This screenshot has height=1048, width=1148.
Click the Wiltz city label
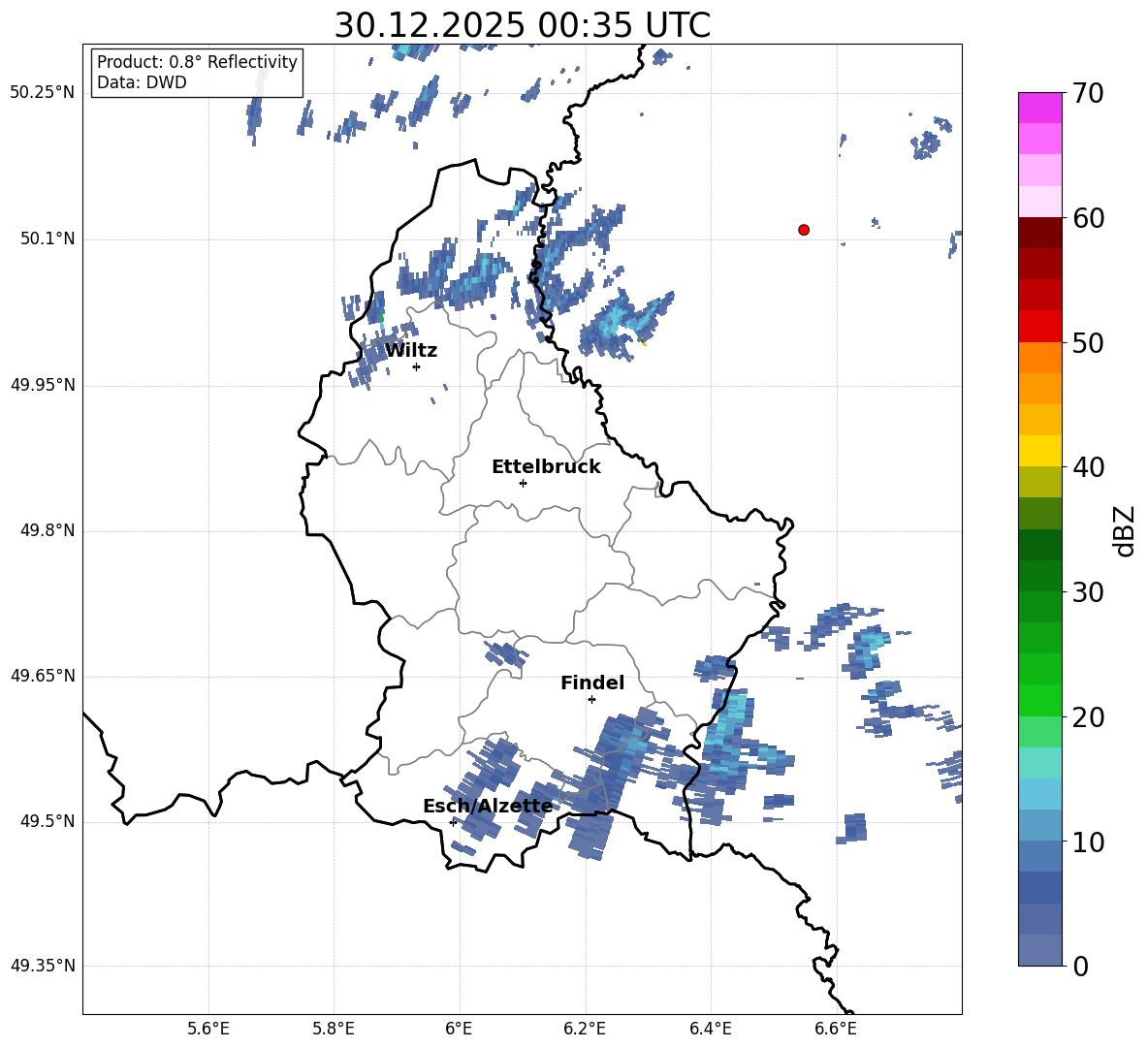411,351
